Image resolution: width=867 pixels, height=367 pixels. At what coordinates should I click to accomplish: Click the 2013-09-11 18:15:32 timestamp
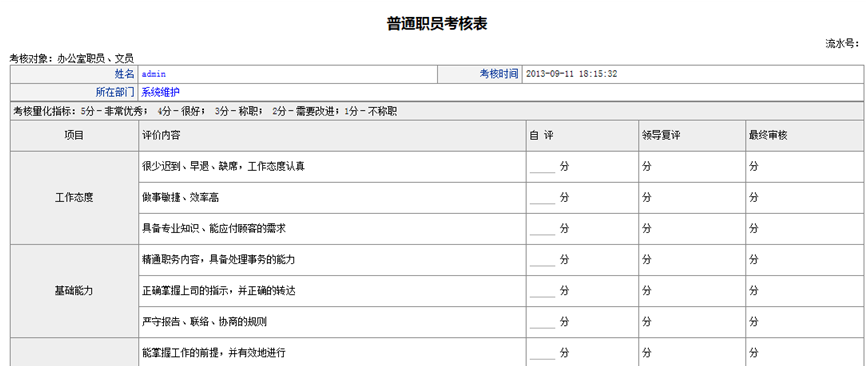click(x=571, y=74)
